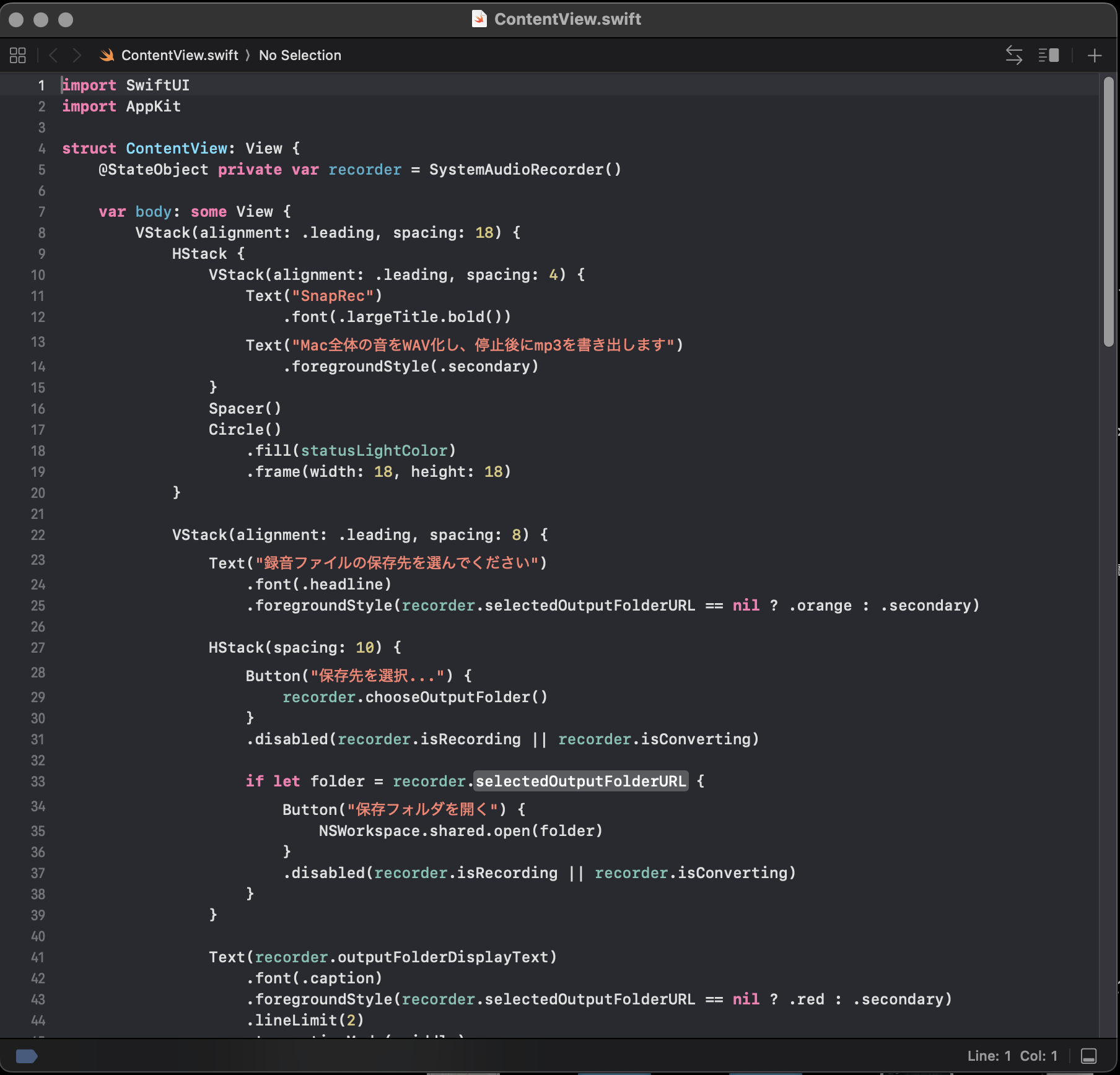Go back with the left chevron arrow

point(53,55)
